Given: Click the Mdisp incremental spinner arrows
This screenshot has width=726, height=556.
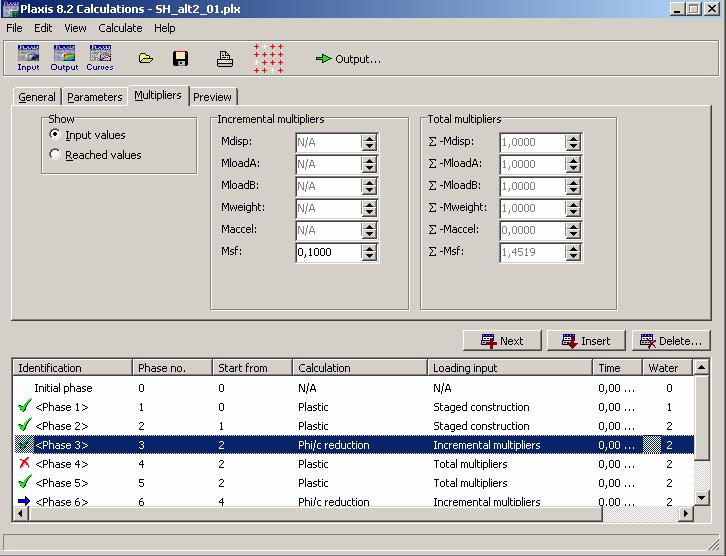Looking at the screenshot, I should pos(369,142).
